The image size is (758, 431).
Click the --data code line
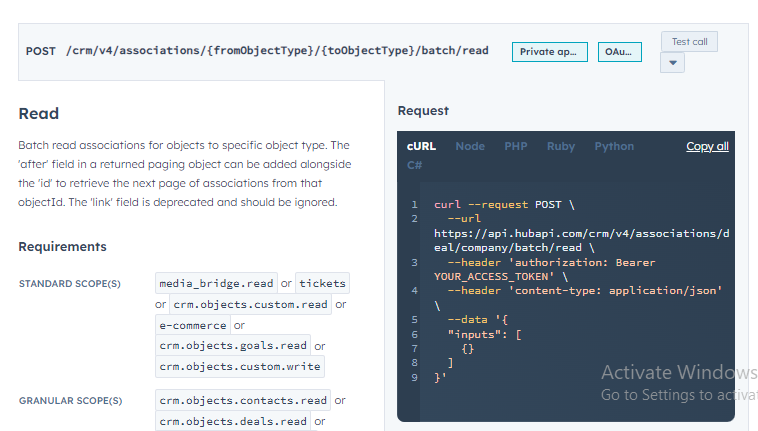477,319
